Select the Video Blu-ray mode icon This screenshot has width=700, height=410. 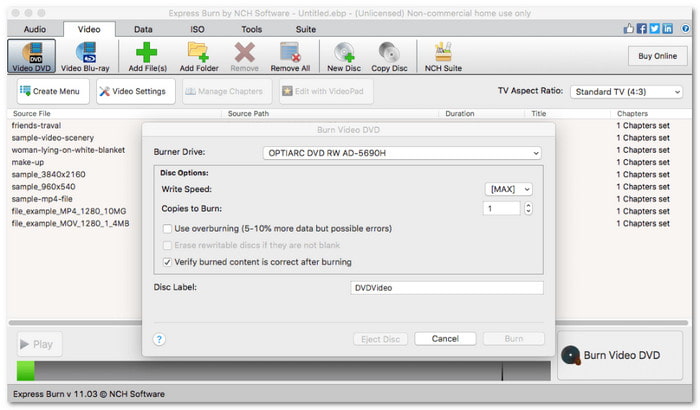tap(85, 56)
